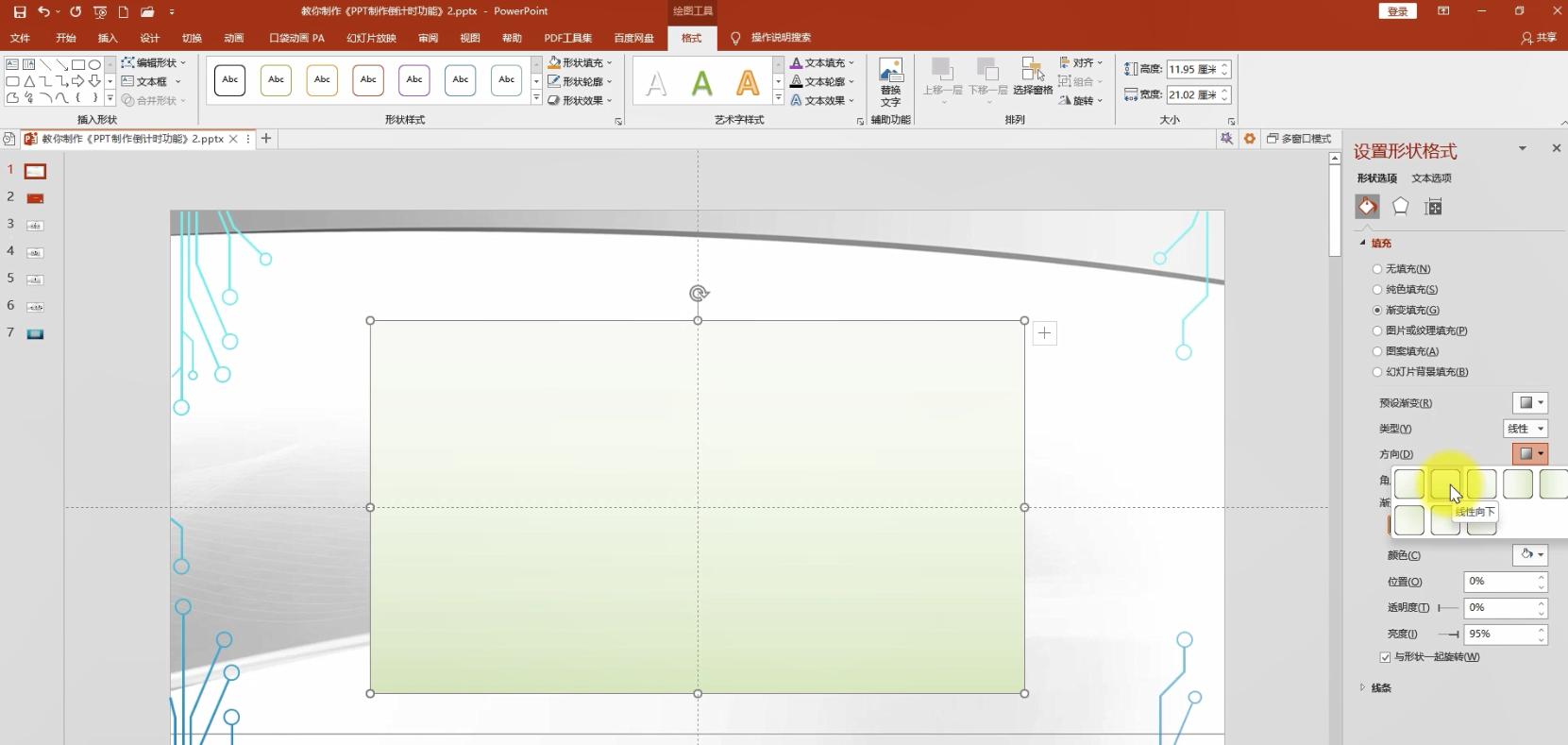Image resolution: width=1568 pixels, height=745 pixels.
Task: Click the Share (共享) button
Action: (1539, 38)
